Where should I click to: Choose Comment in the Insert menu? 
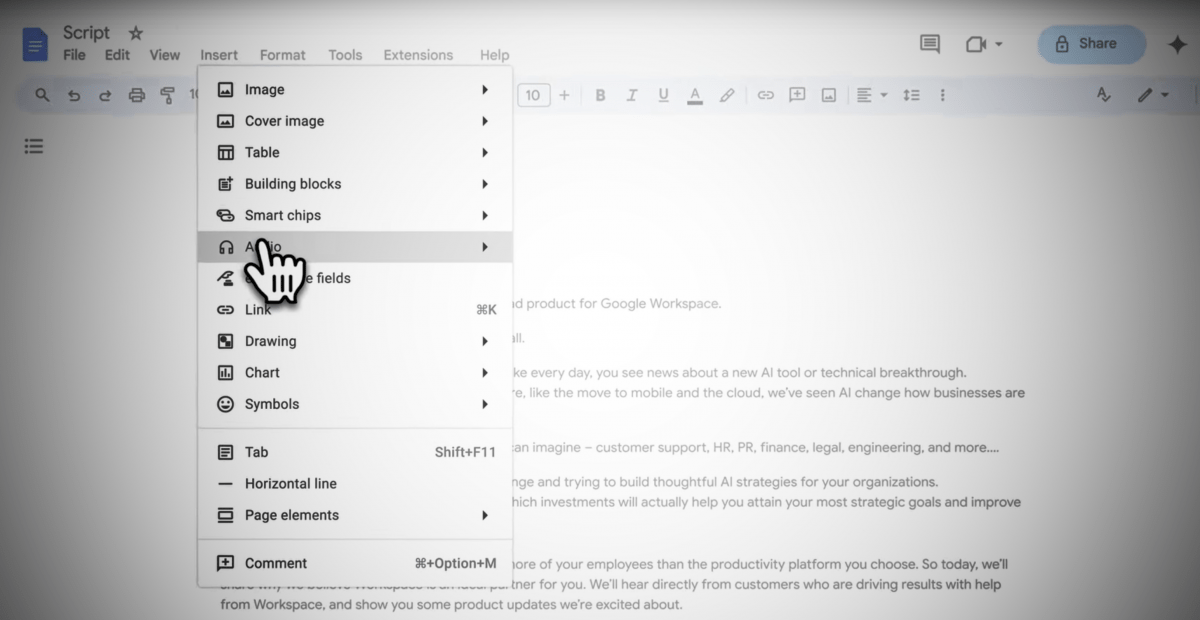tap(276, 563)
